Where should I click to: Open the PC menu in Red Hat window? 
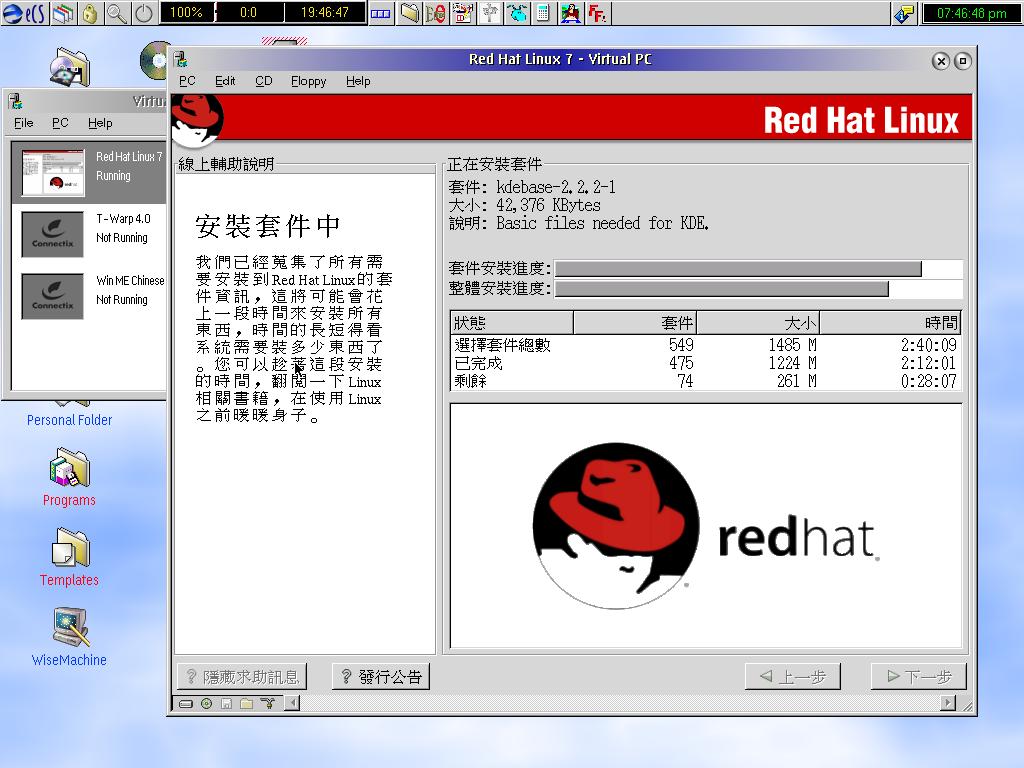pos(187,81)
